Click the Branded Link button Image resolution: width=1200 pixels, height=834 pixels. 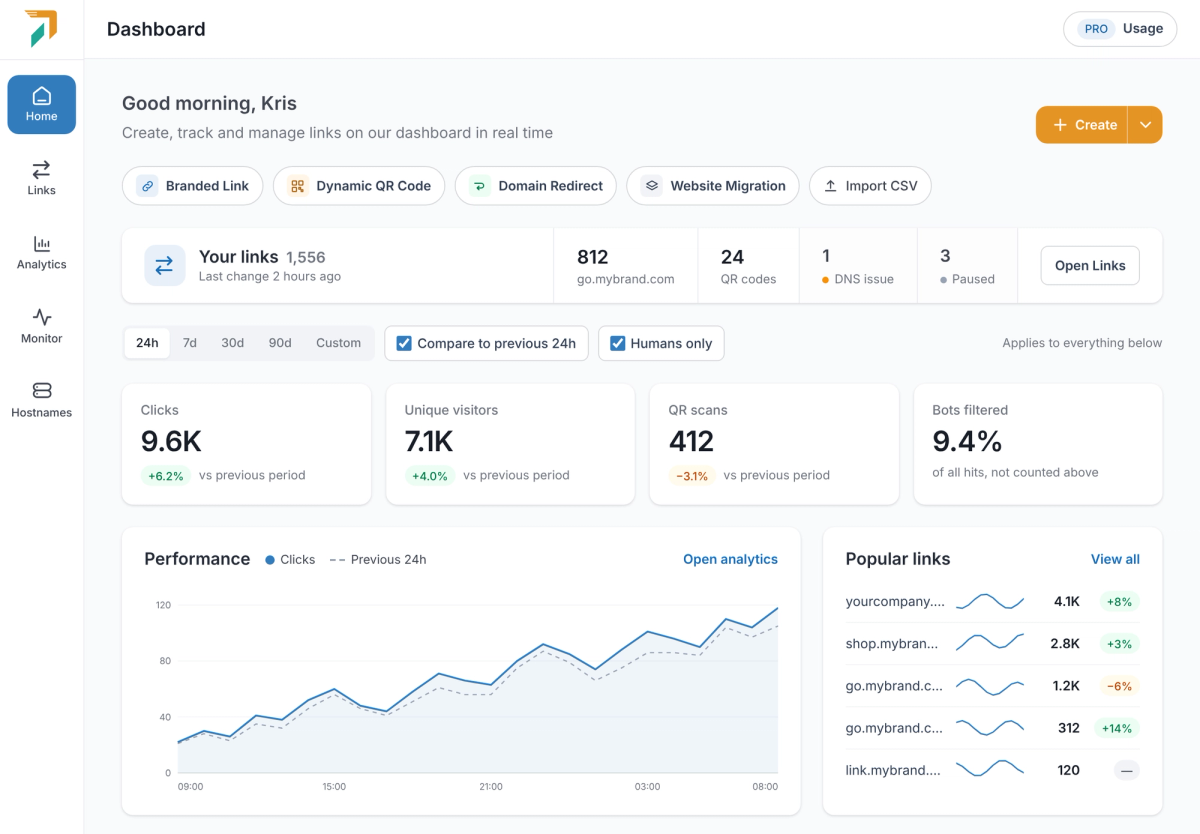coord(193,186)
